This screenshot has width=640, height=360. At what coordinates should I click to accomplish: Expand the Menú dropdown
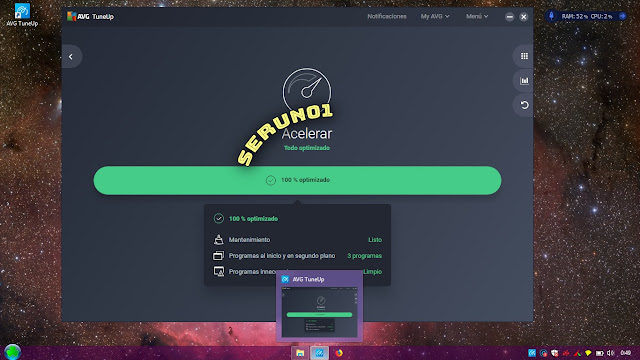coord(477,16)
